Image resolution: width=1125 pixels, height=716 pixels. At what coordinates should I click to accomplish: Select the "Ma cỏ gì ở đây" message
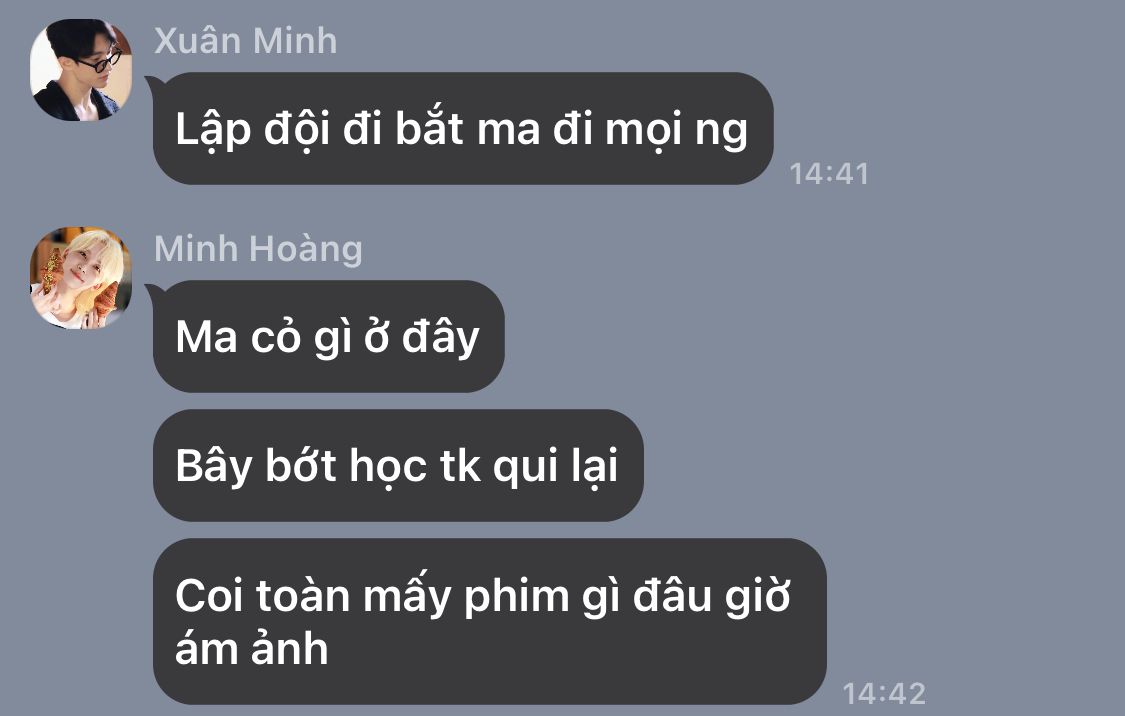329,336
